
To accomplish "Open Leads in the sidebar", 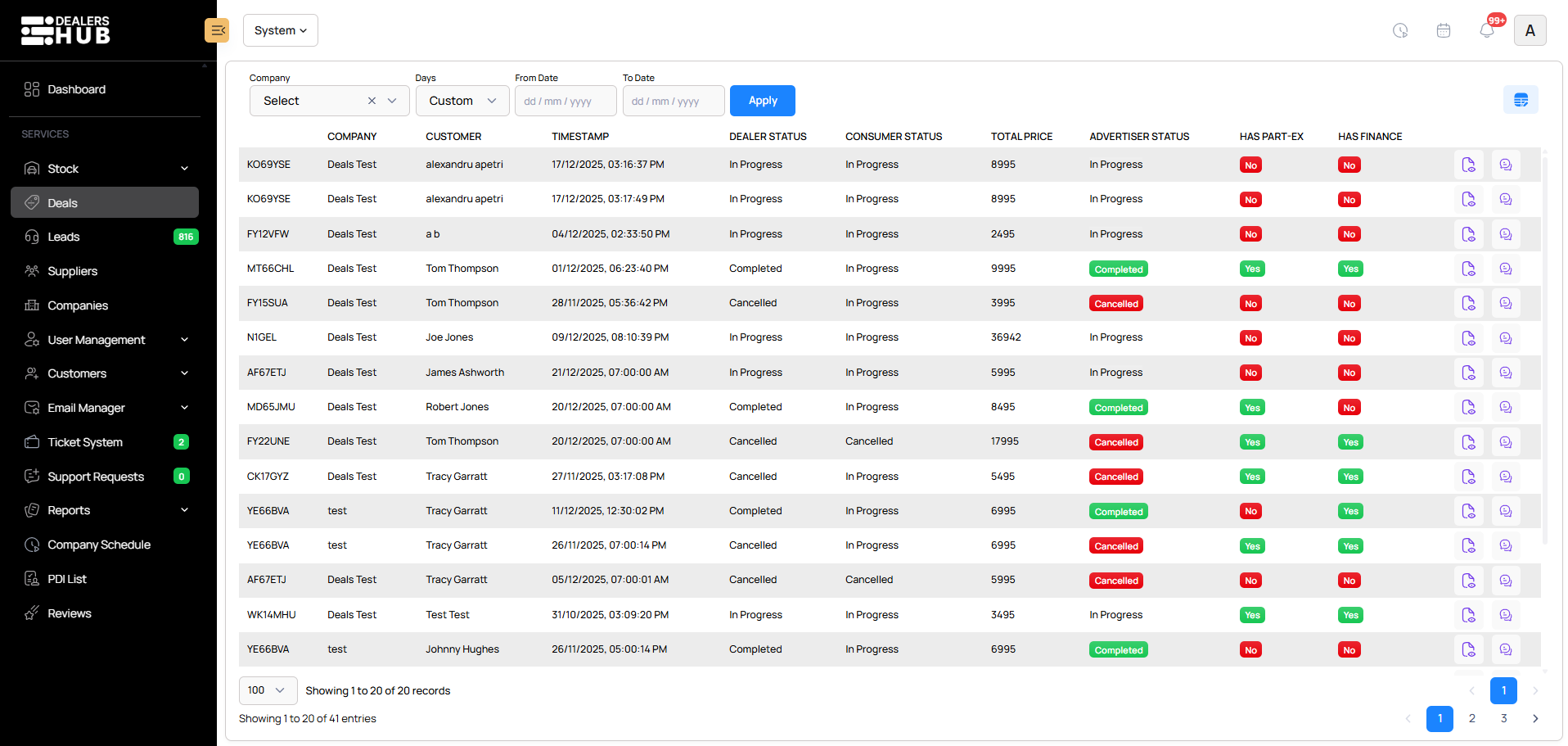I will click(64, 237).
